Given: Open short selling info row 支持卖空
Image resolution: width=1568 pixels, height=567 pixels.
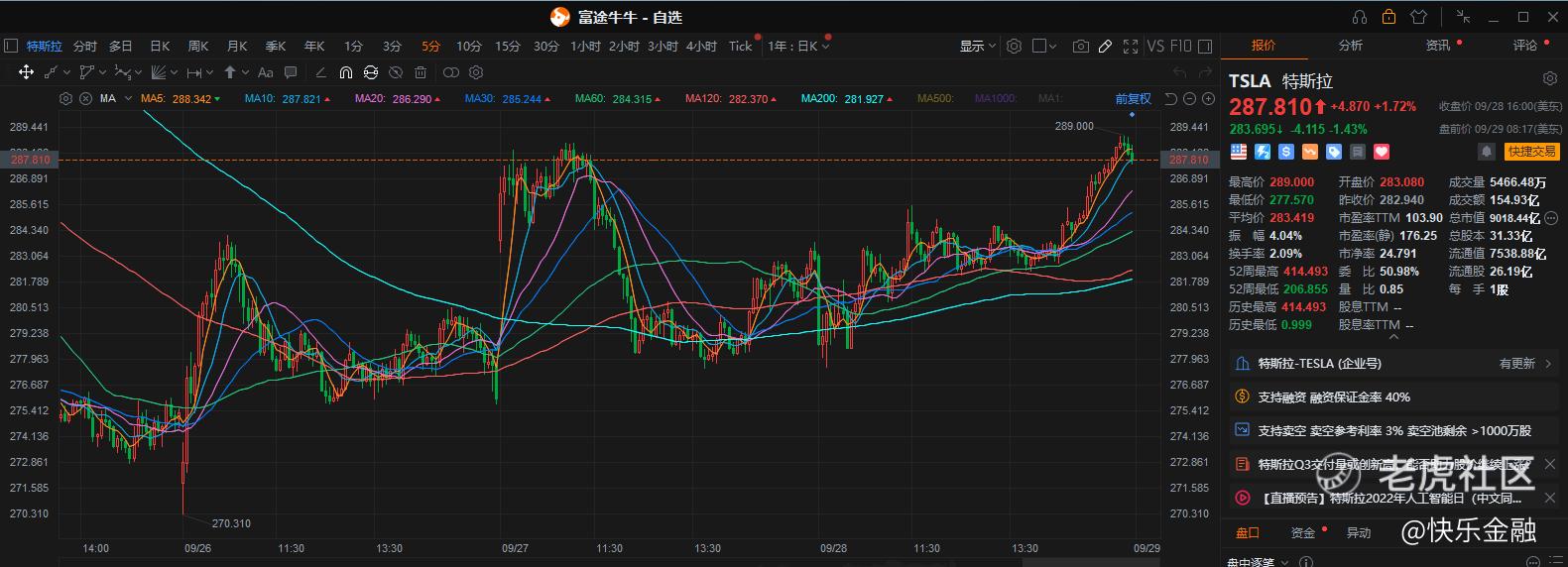Looking at the screenshot, I should (1393, 431).
